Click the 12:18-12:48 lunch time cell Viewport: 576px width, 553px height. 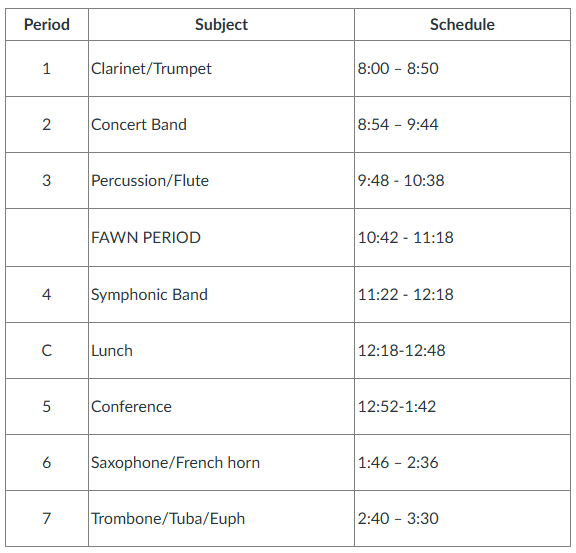click(x=462, y=351)
